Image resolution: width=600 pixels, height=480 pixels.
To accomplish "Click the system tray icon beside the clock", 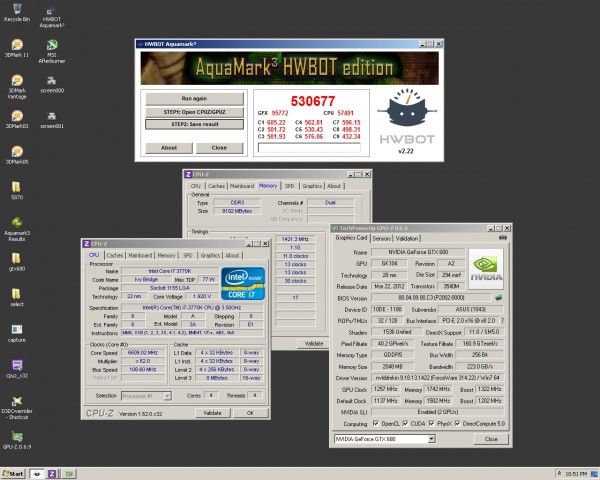I will pyautogui.click(x=593, y=474).
